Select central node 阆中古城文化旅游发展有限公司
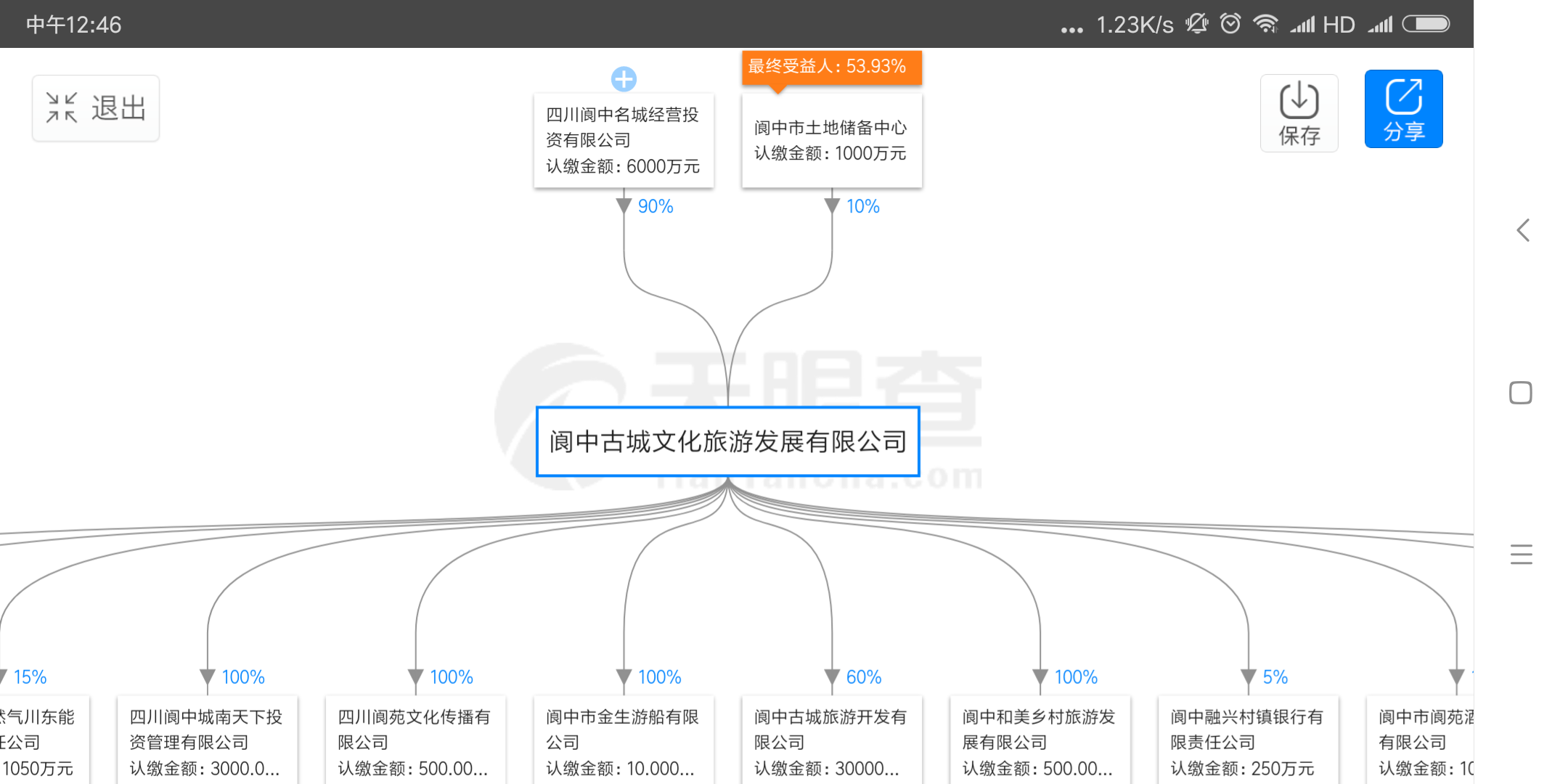The height and width of the screenshot is (784, 1568). pyautogui.click(x=728, y=441)
